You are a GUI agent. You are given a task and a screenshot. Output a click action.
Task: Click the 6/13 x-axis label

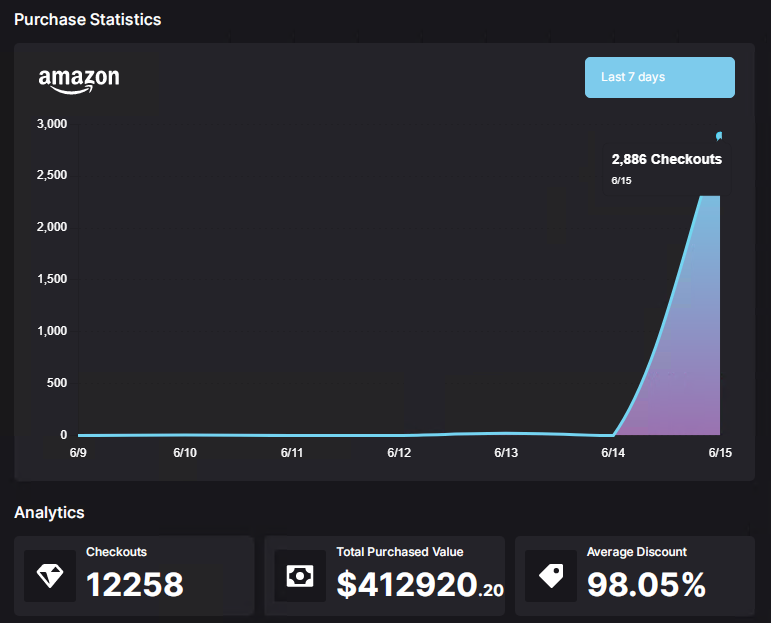pyautogui.click(x=506, y=453)
